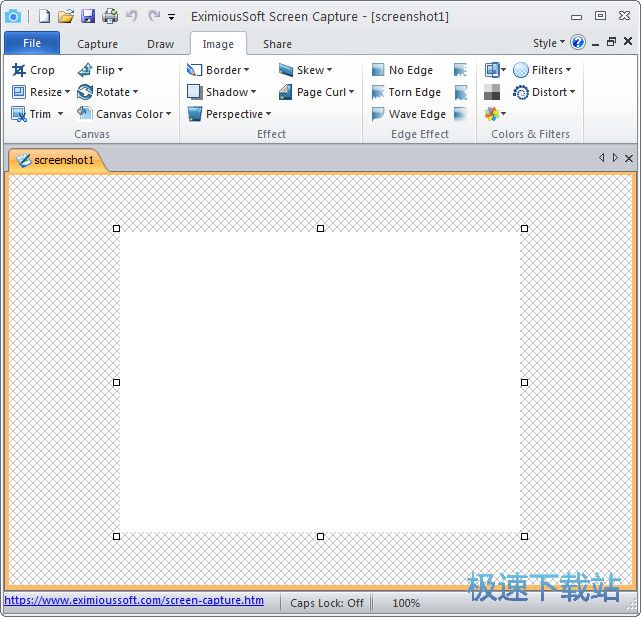Choose the No Edge option

402,70
